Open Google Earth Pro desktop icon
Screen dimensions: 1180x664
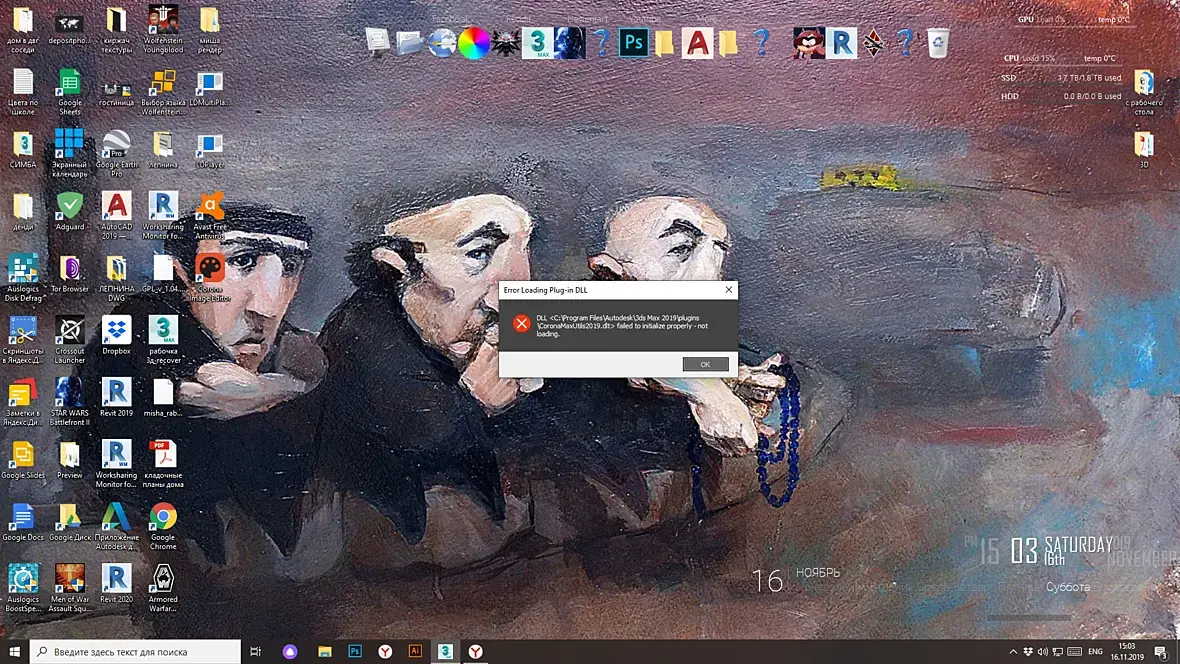[117, 154]
